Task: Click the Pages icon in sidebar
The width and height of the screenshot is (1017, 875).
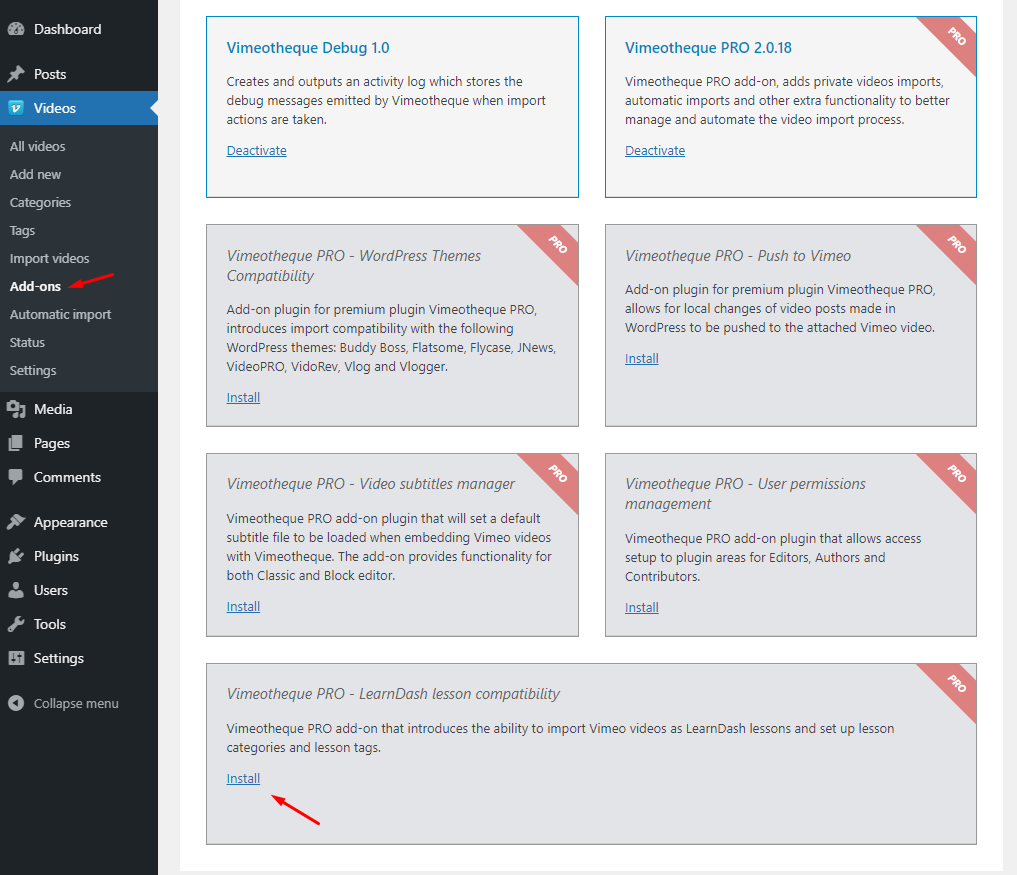Action: tap(16, 443)
